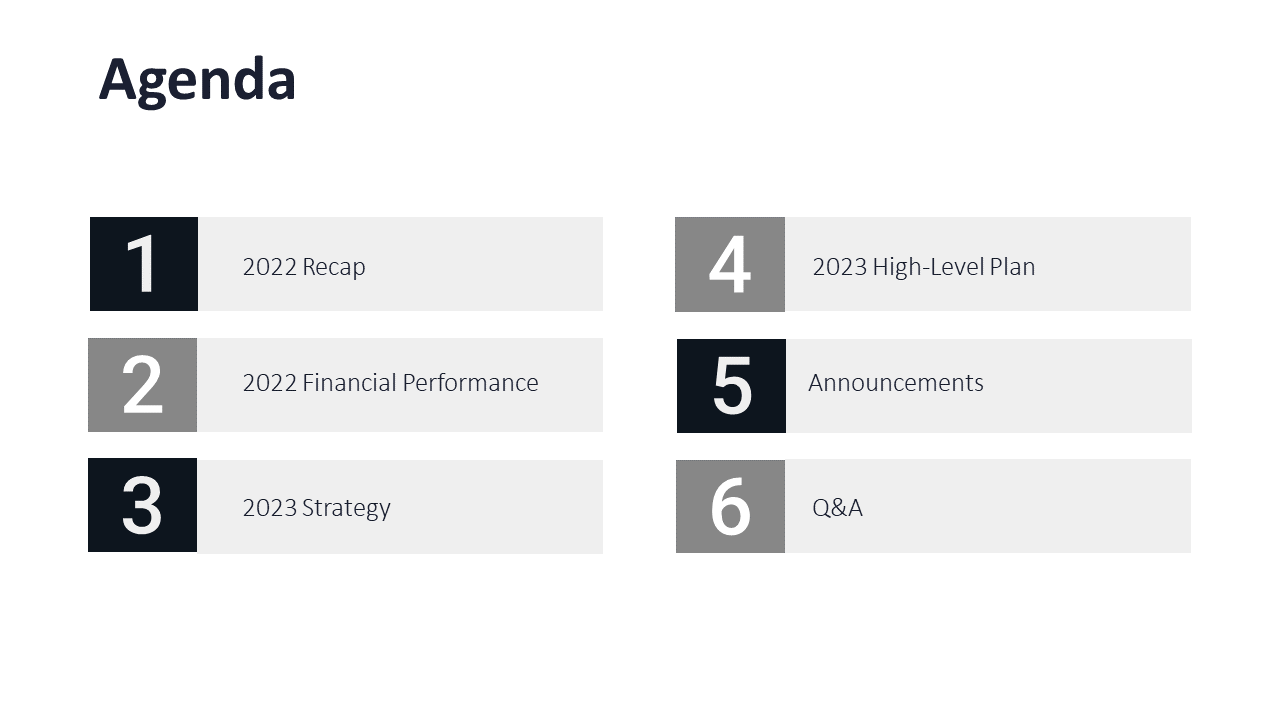Viewport: 1280px width, 720px height.
Task: Select the dark number 5 box
Action: tap(731, 386)
